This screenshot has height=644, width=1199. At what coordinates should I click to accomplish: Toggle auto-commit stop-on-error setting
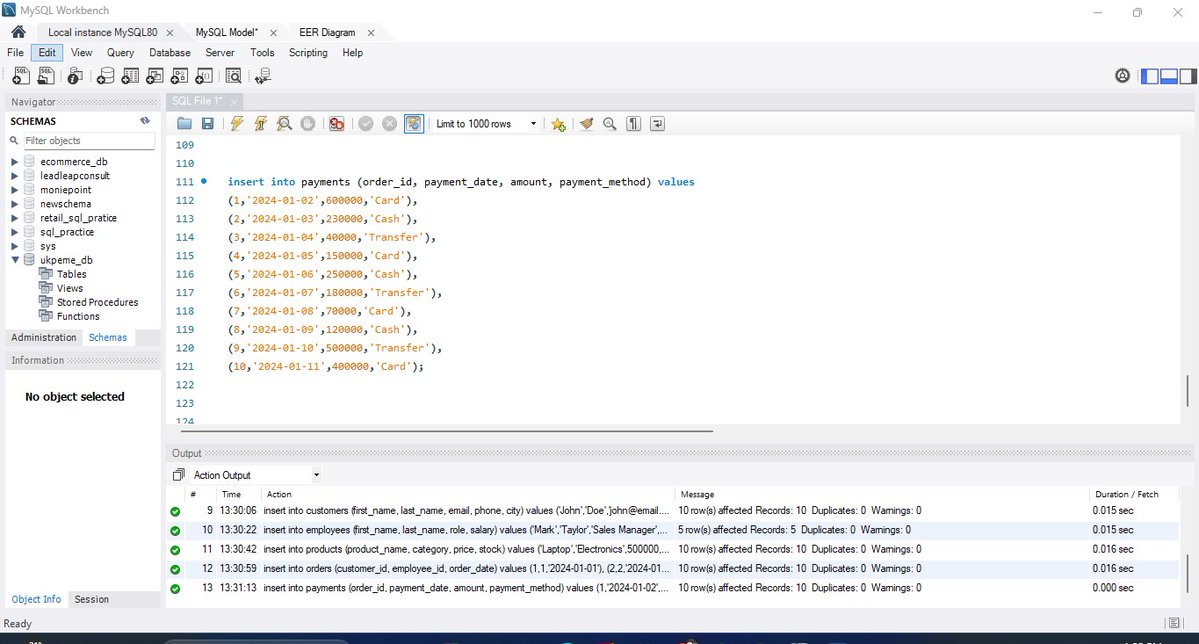point(337,123)
